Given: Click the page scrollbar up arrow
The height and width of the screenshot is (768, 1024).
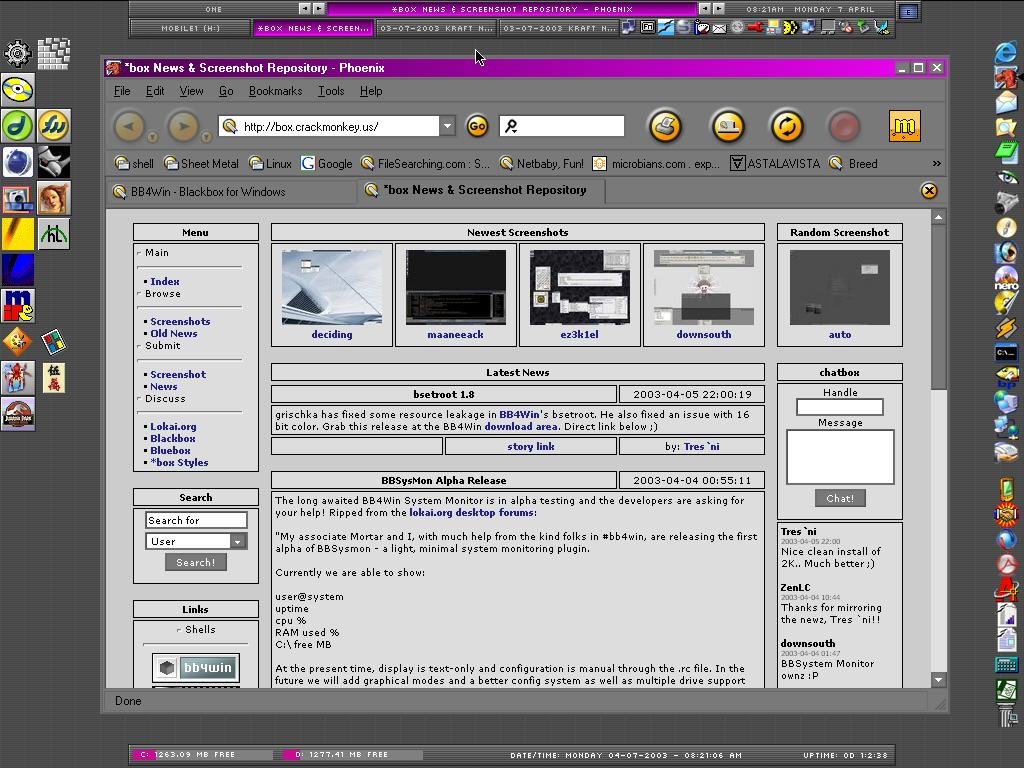Looking at the screenshot, I should (938, 217).
